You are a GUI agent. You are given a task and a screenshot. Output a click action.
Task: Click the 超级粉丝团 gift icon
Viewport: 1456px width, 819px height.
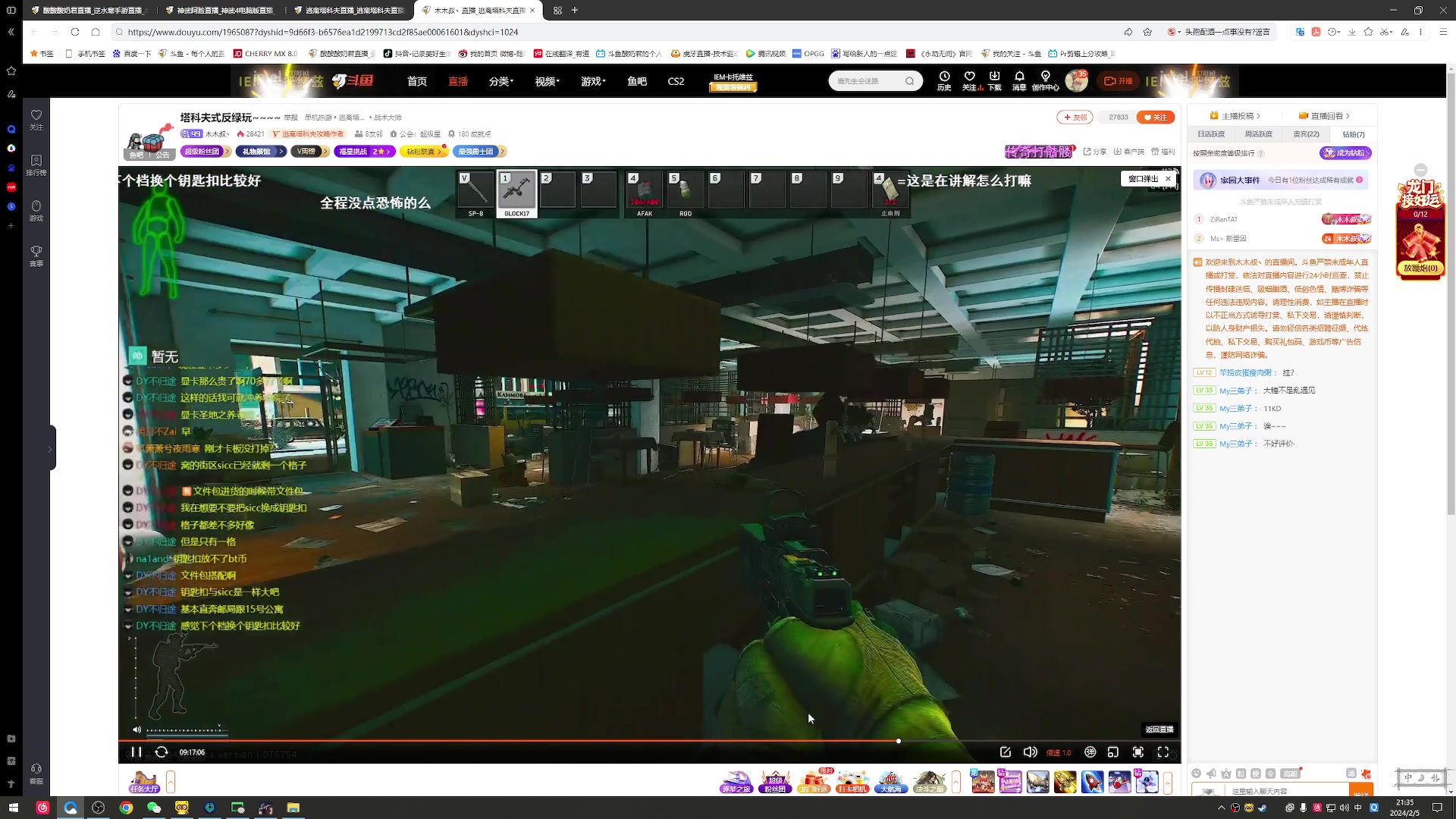click(x=775, y=782)
